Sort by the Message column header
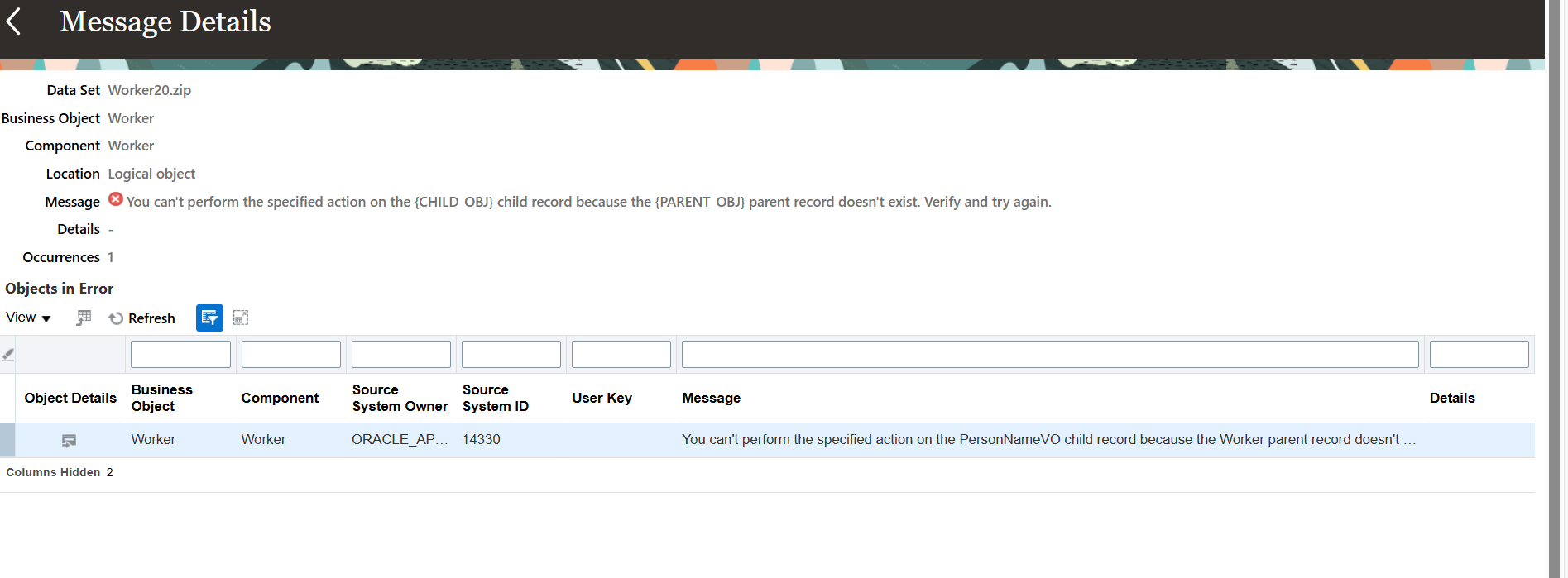This screenshot has width=1568, height=578. point(711,398)
